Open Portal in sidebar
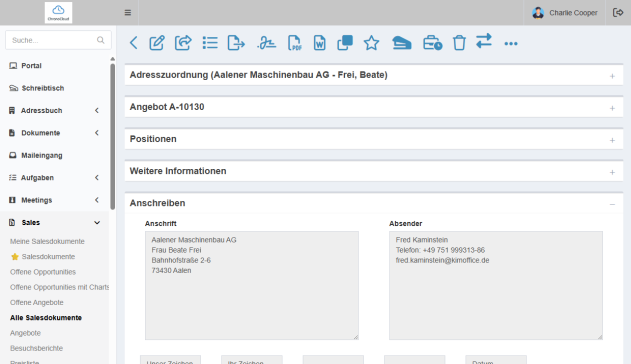The width and height of the screenshot is (631, 364). tap(31, 66)
